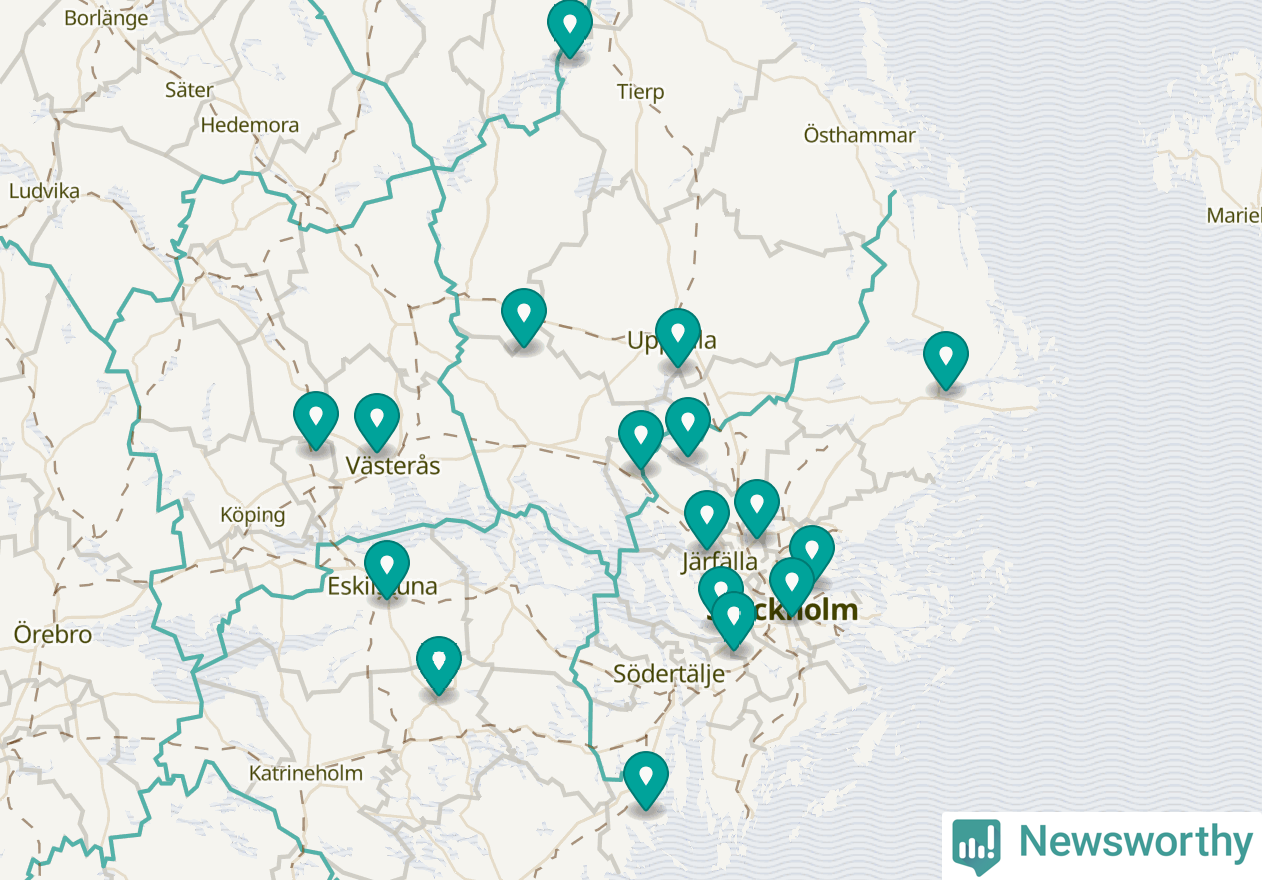Click the Newsworthy bar chart icon
The image size is (1262, 880).
coord(976,845)
